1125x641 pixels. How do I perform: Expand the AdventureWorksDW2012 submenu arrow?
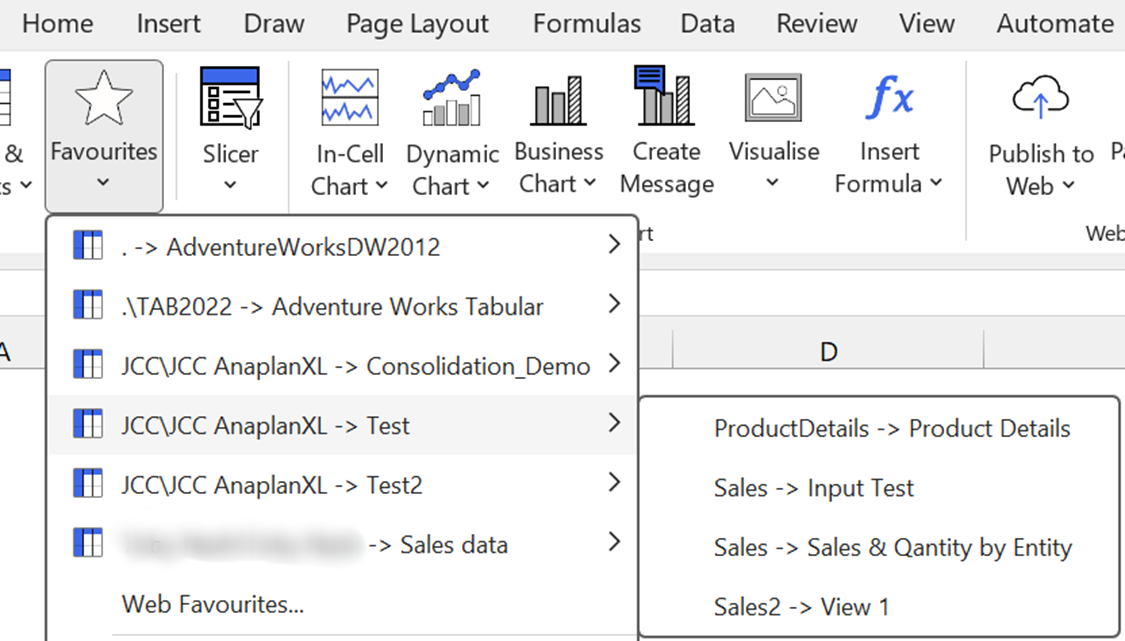tap(614, 245)
